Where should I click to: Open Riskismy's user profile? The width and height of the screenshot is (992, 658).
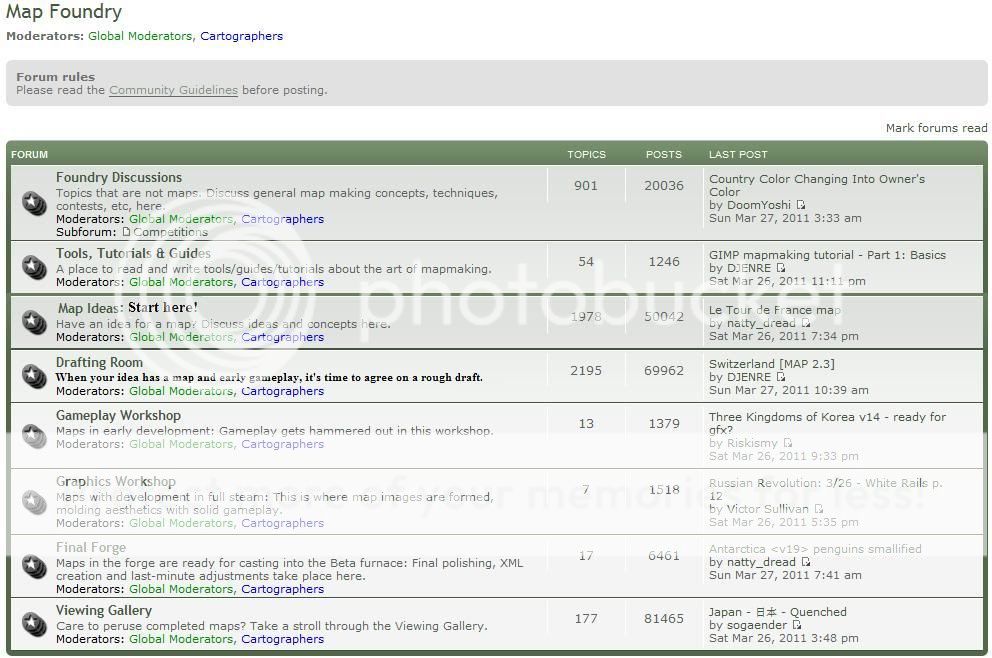point(752,443)
